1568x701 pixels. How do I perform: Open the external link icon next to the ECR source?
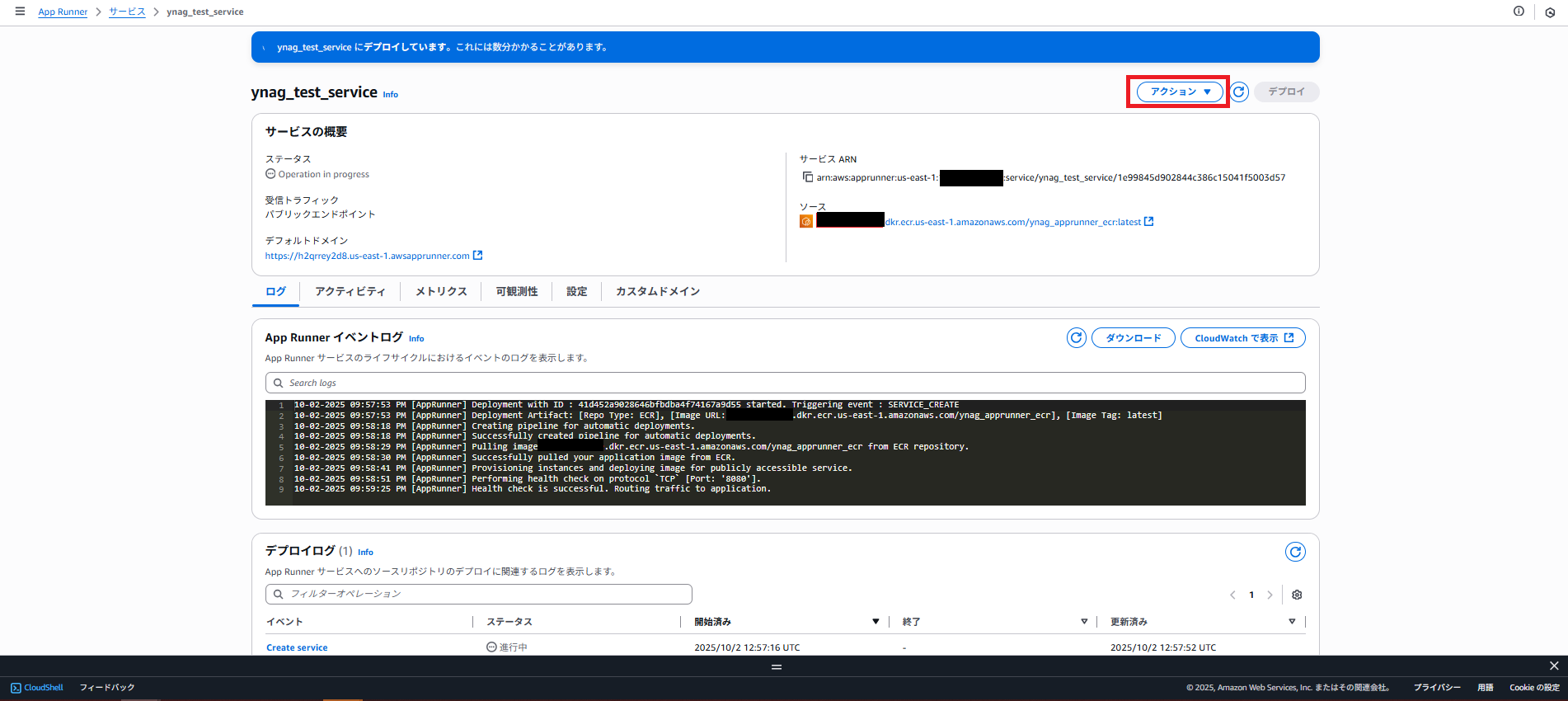coord(1149,222)
